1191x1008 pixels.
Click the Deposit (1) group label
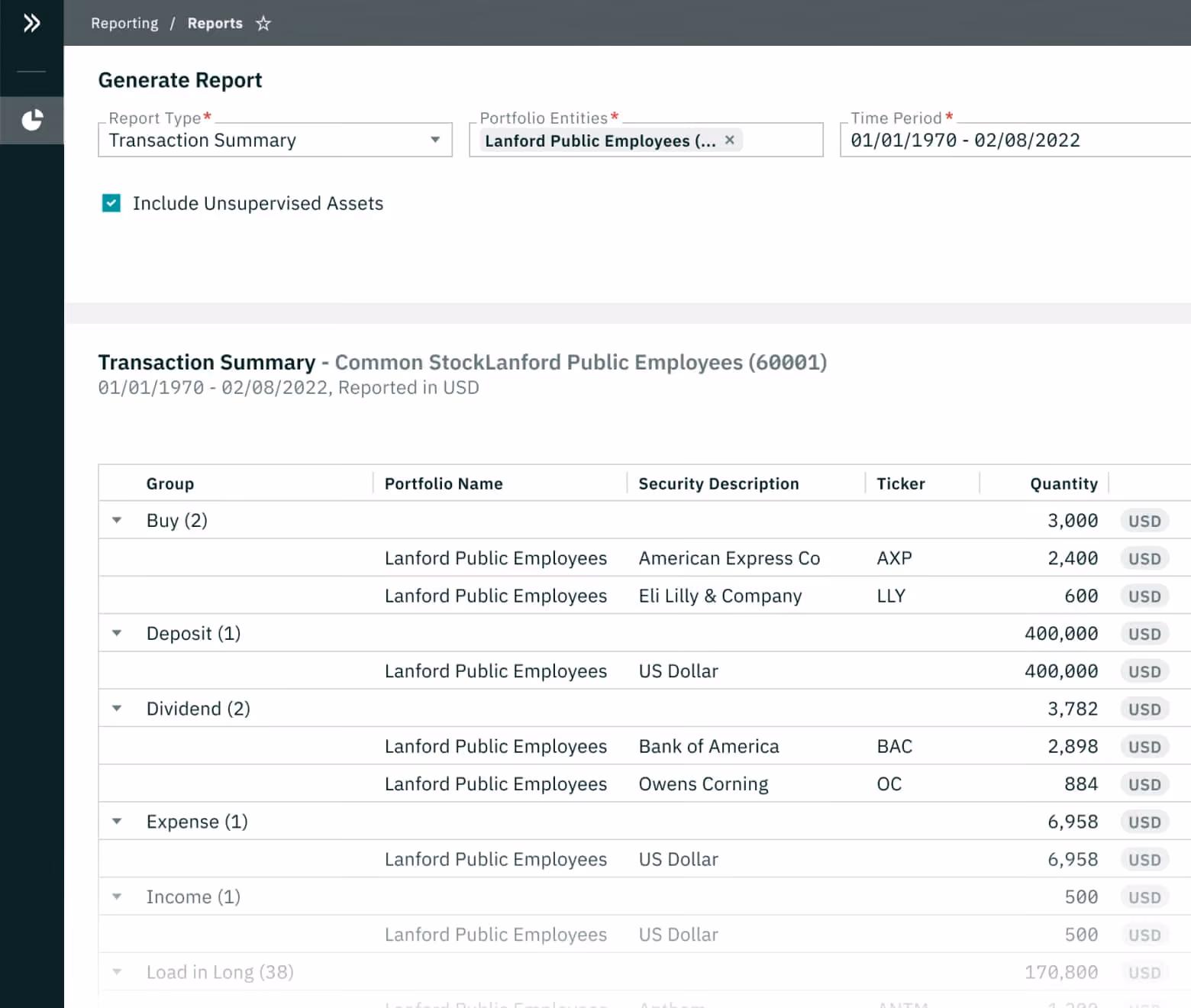pos(193,633)
